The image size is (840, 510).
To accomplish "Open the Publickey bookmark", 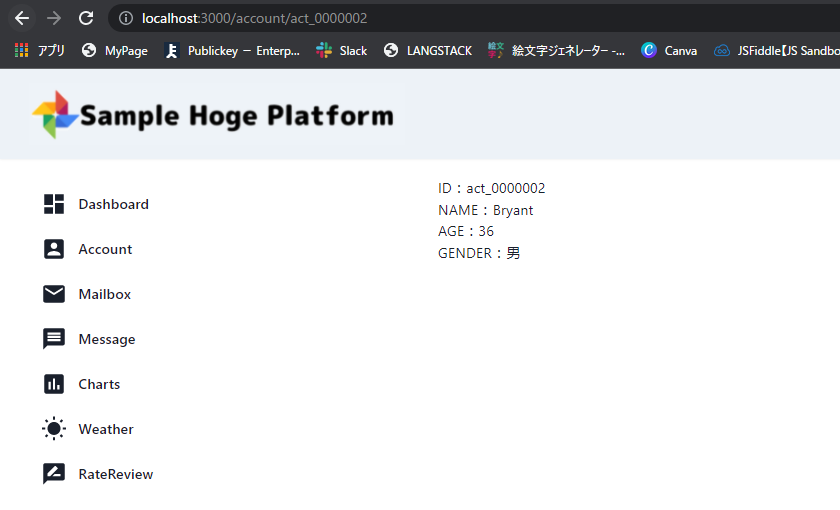I will click(x=232, y=50).
